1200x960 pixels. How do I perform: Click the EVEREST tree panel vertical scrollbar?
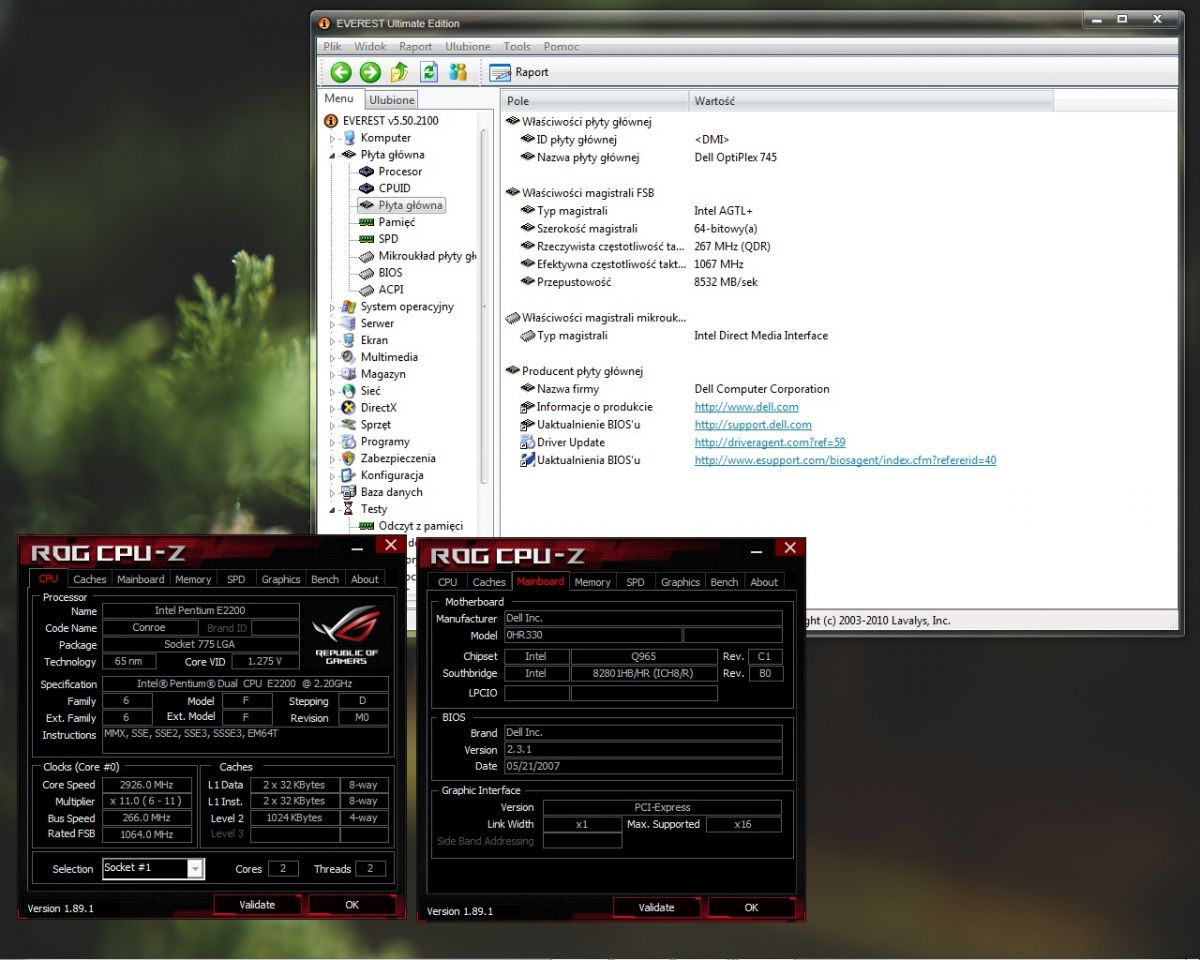coord(486,306)
